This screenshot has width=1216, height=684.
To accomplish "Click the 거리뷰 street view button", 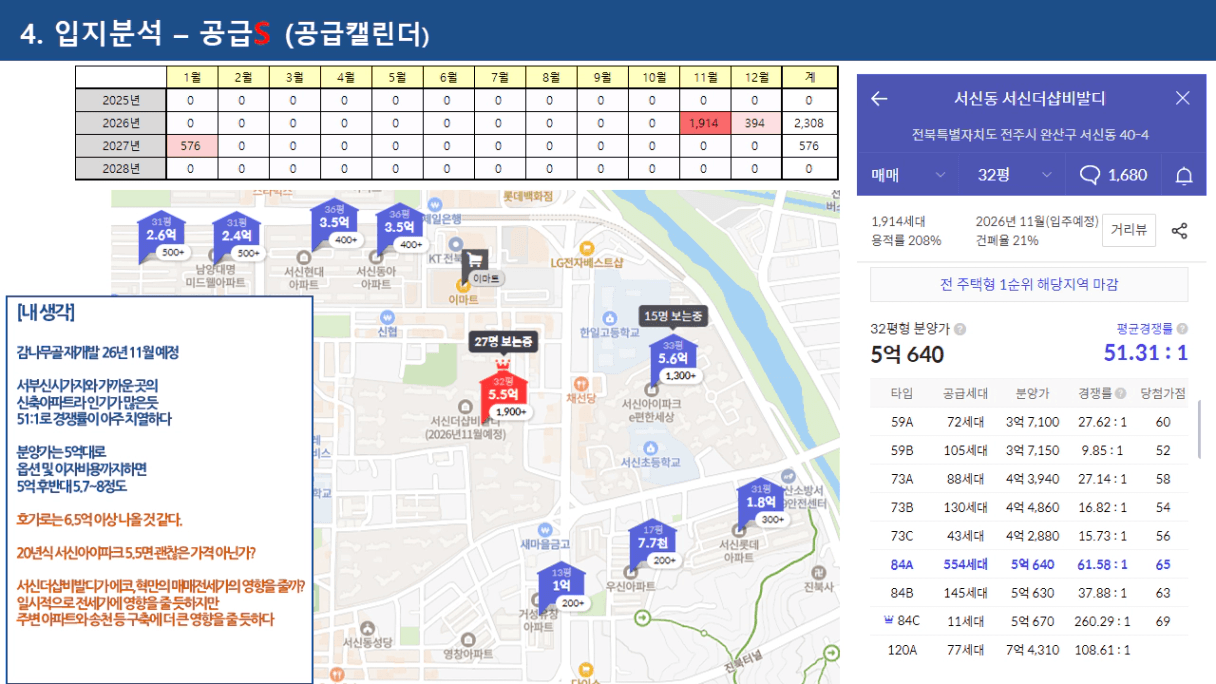I will pyautogui.click(x=1129, y=230).
